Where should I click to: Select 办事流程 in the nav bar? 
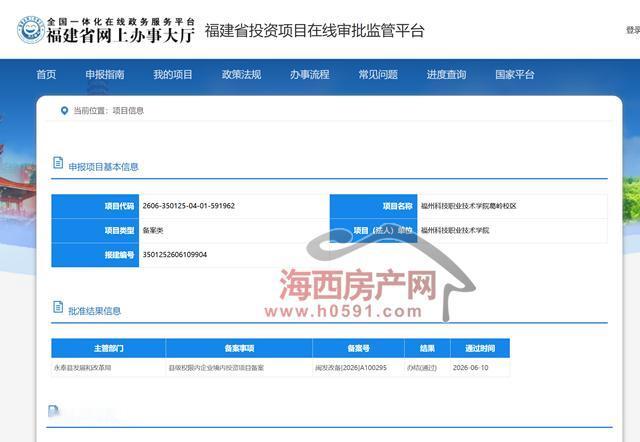pyautogui.click(x=310, y=74)
